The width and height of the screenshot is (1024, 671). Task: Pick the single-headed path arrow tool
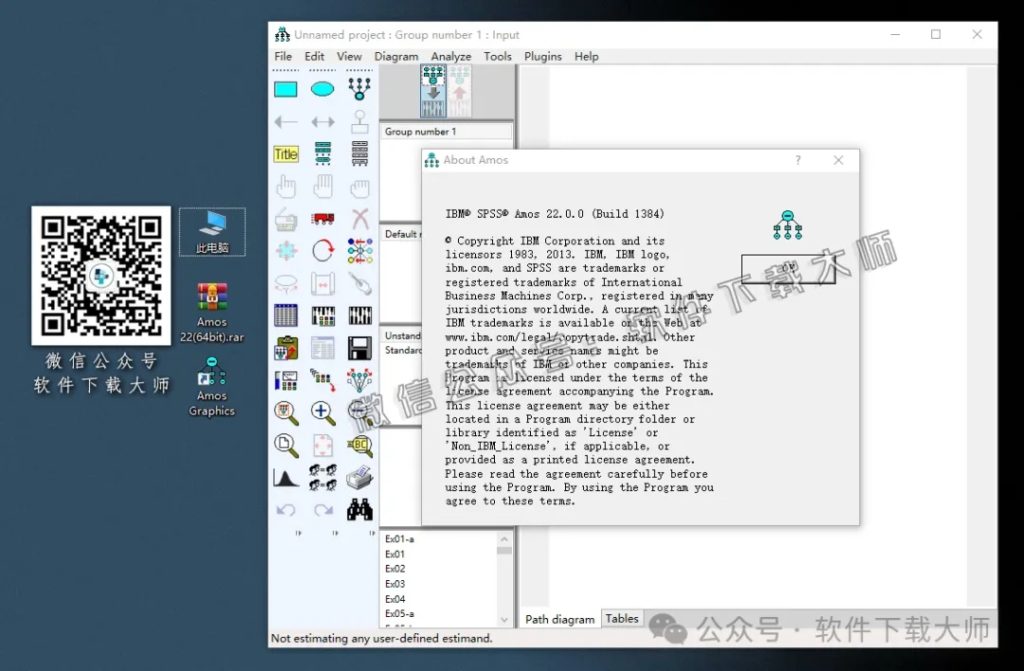[286, 122]
